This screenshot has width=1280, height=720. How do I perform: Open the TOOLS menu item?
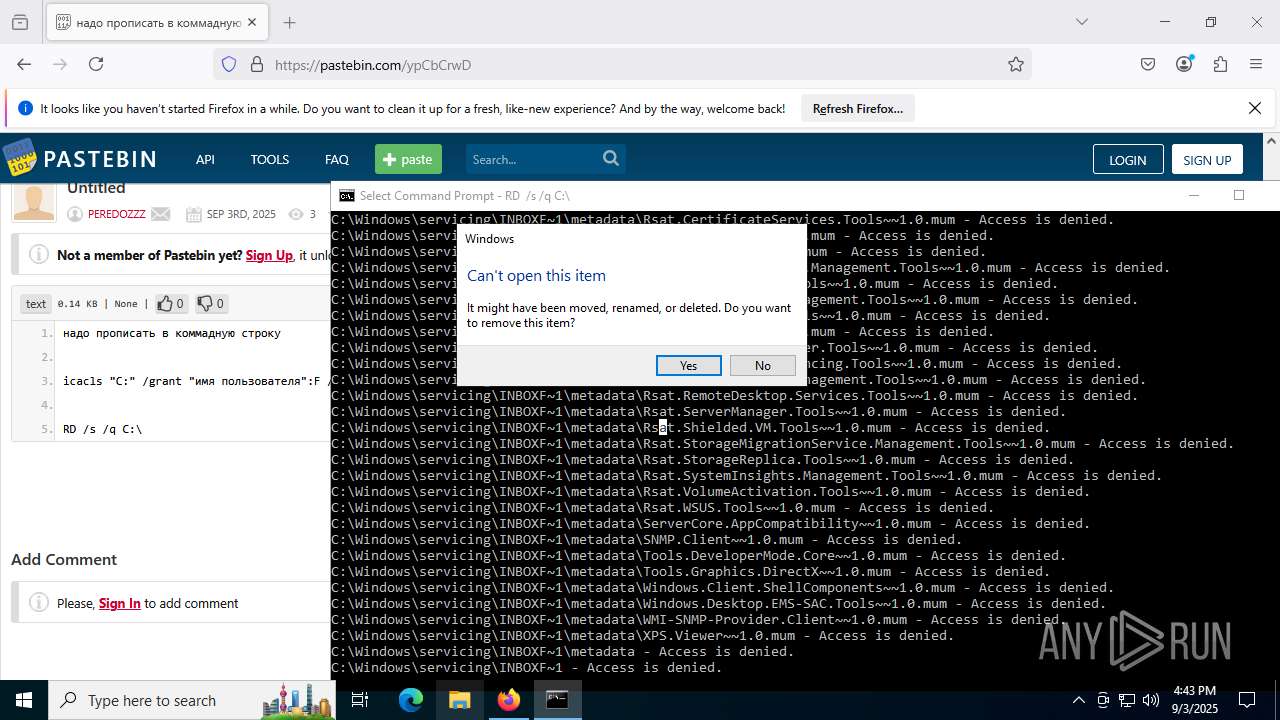click(270, 159)
